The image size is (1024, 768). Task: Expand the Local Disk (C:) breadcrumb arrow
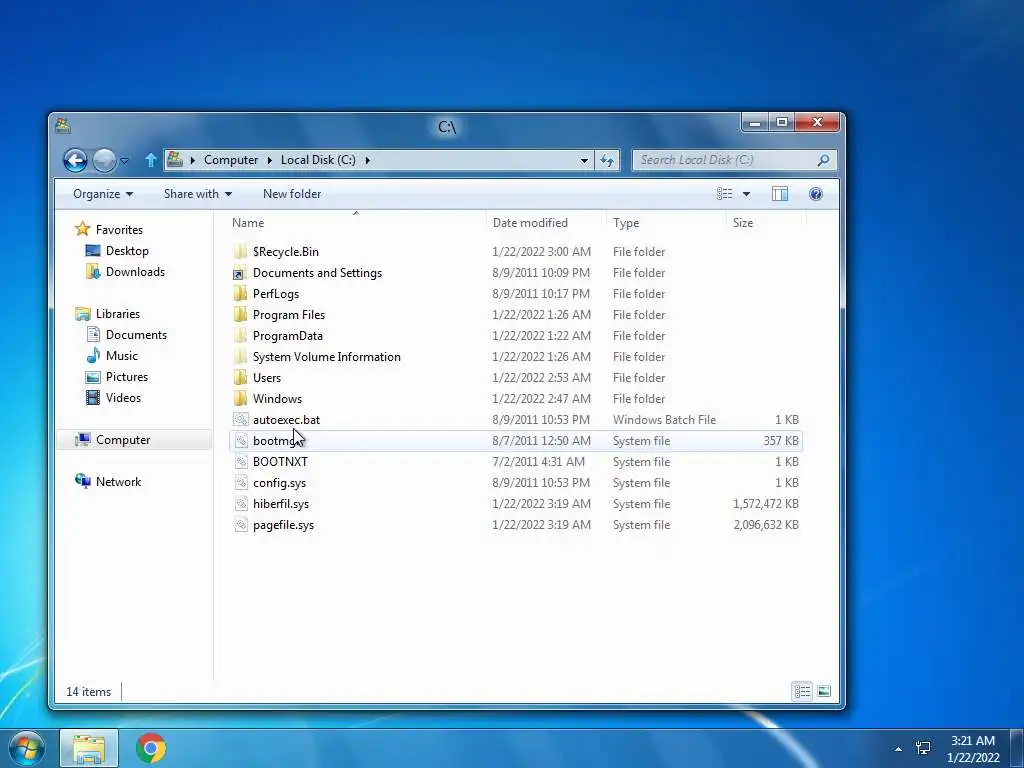[x=368, y=160]
